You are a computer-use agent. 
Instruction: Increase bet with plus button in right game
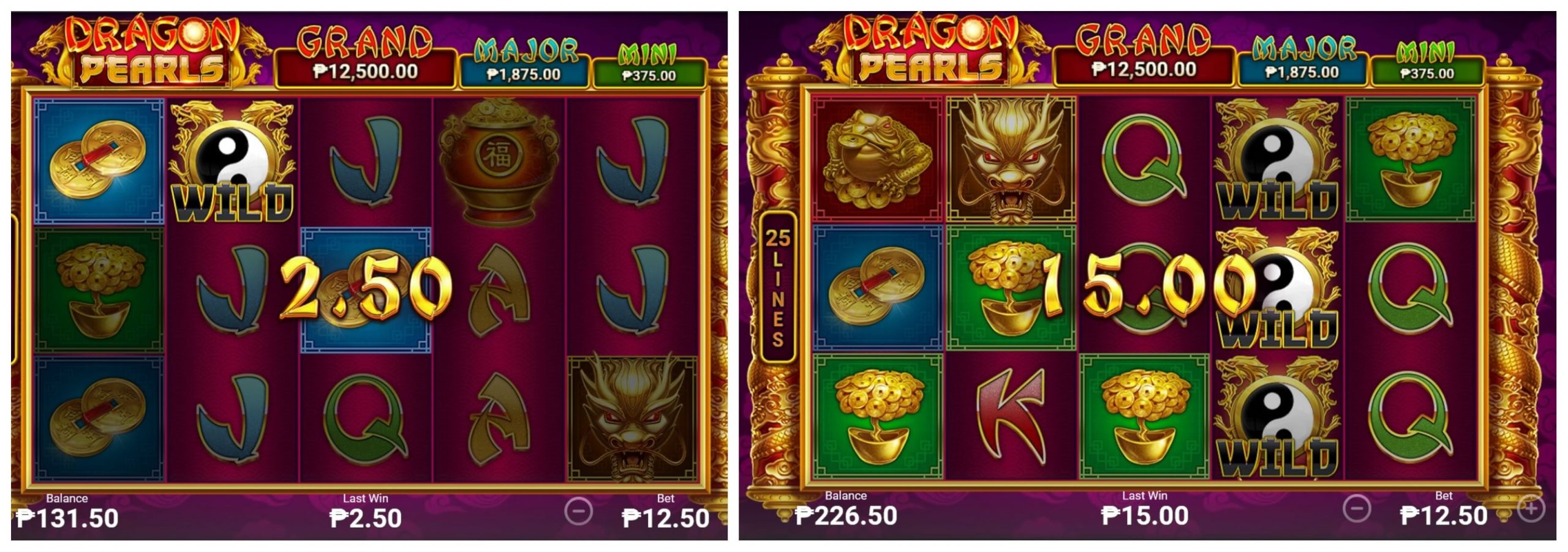(x=1531, y=509)
